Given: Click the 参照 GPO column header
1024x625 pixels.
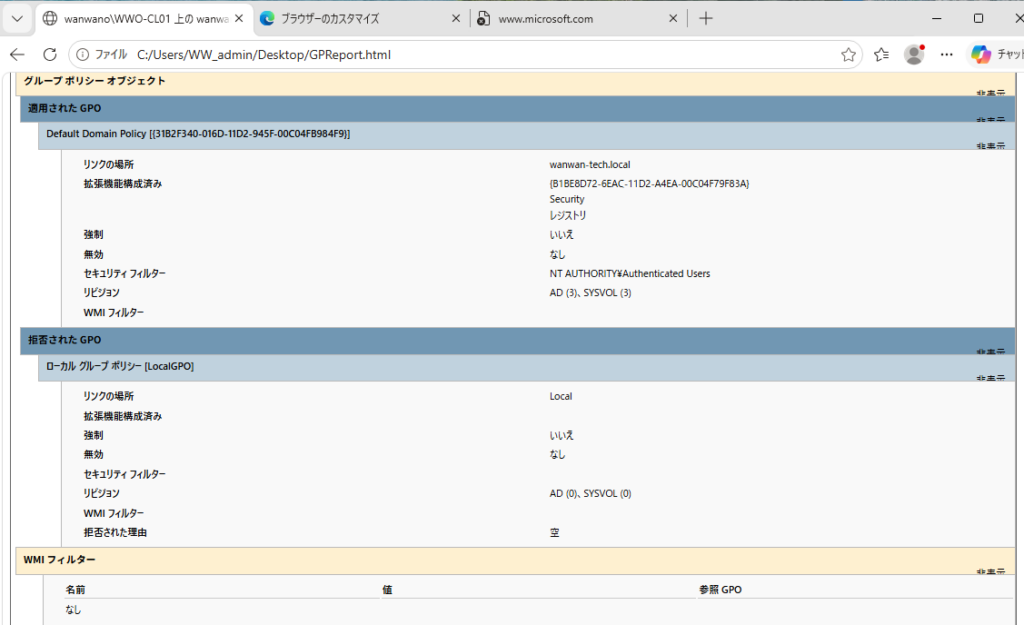Looking at the screenshot, I should pos(720,590).
